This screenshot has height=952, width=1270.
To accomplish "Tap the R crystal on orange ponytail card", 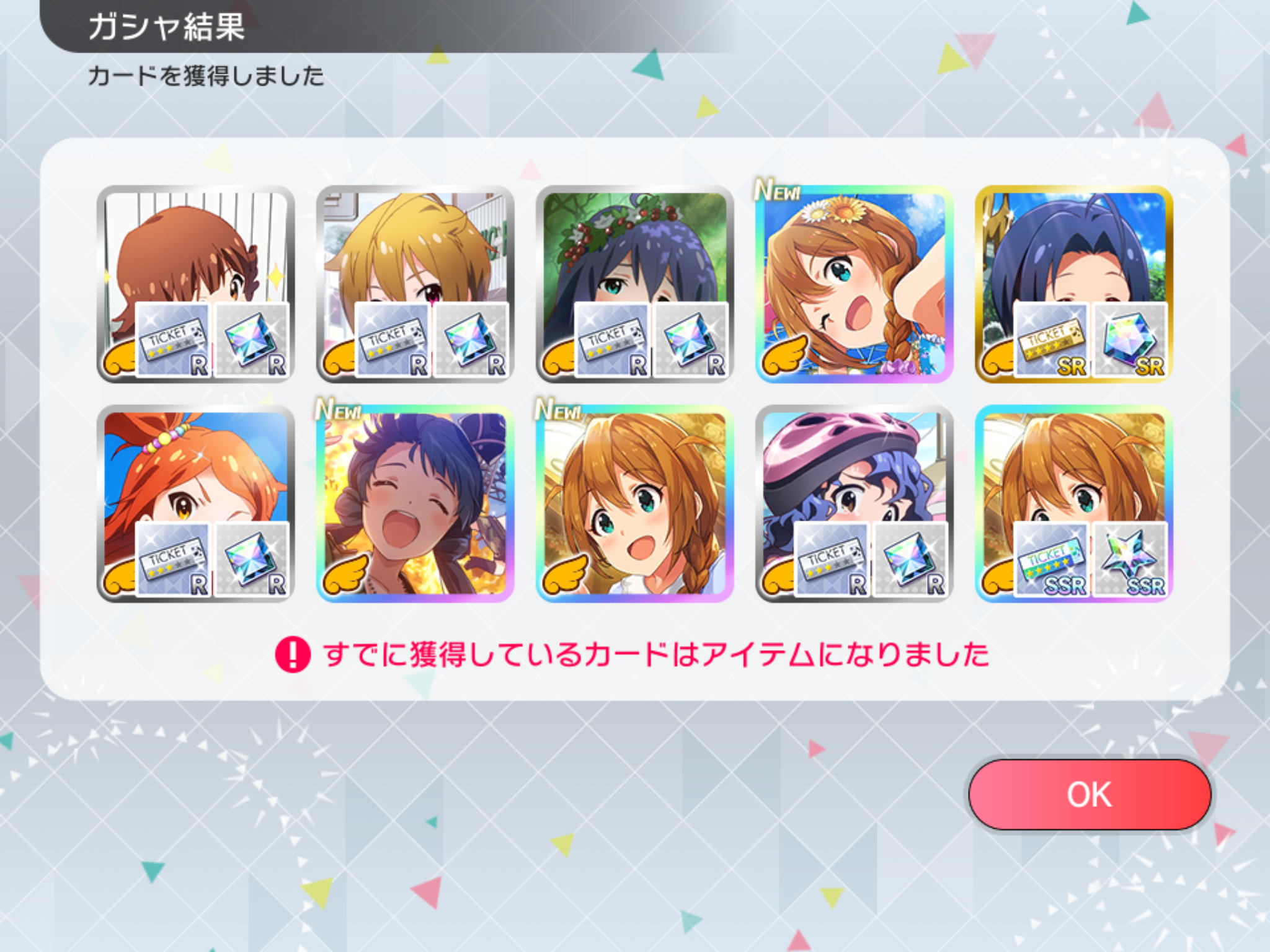I will point(251,559).
